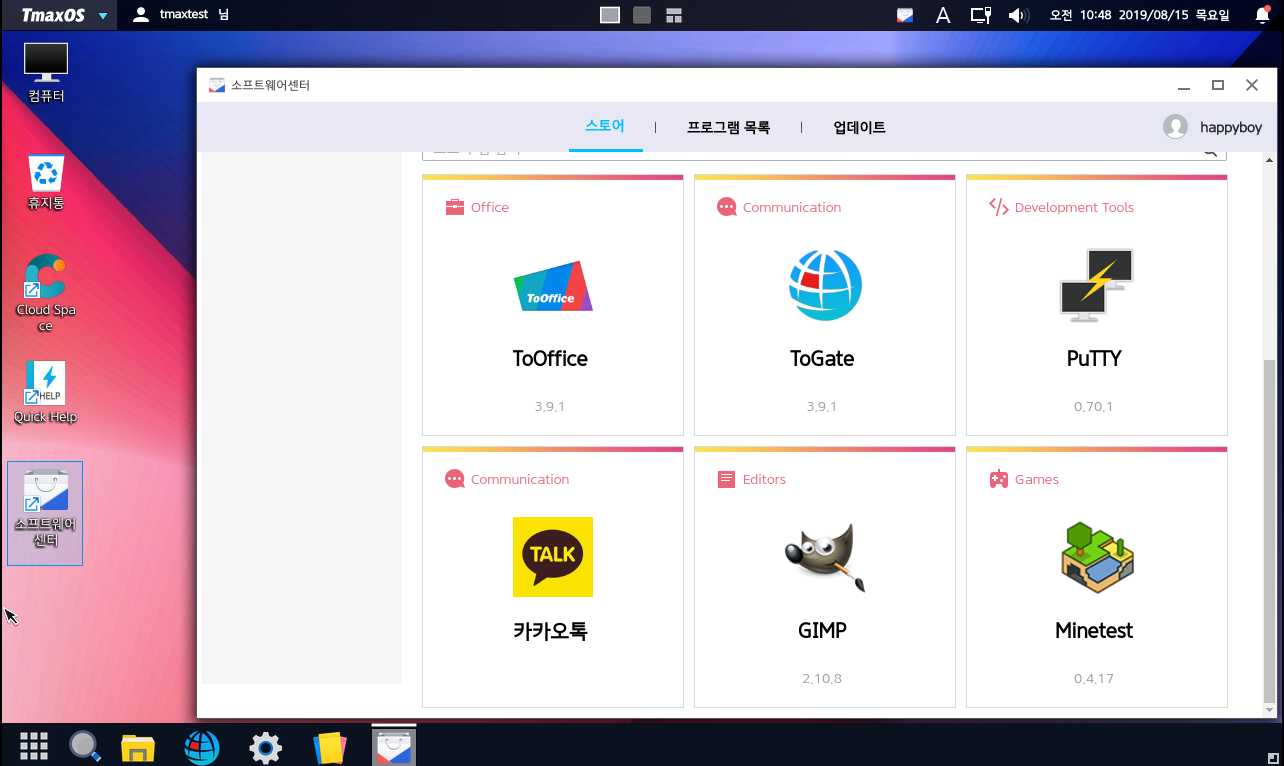The width and height of the screenshot is (1284, 766).
Task: Select the GIMP mascot icon
Action: [x=824, y=557]
